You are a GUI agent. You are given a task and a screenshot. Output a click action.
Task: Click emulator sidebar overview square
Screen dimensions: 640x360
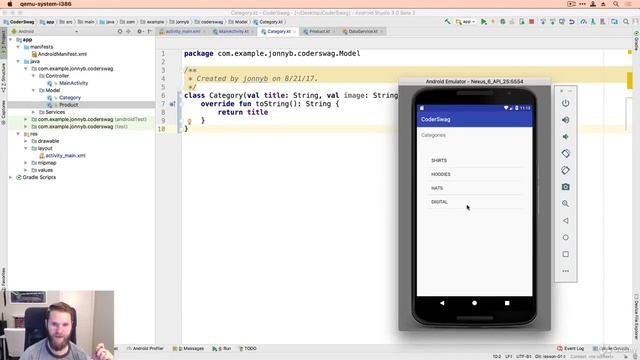pos(565,254)
